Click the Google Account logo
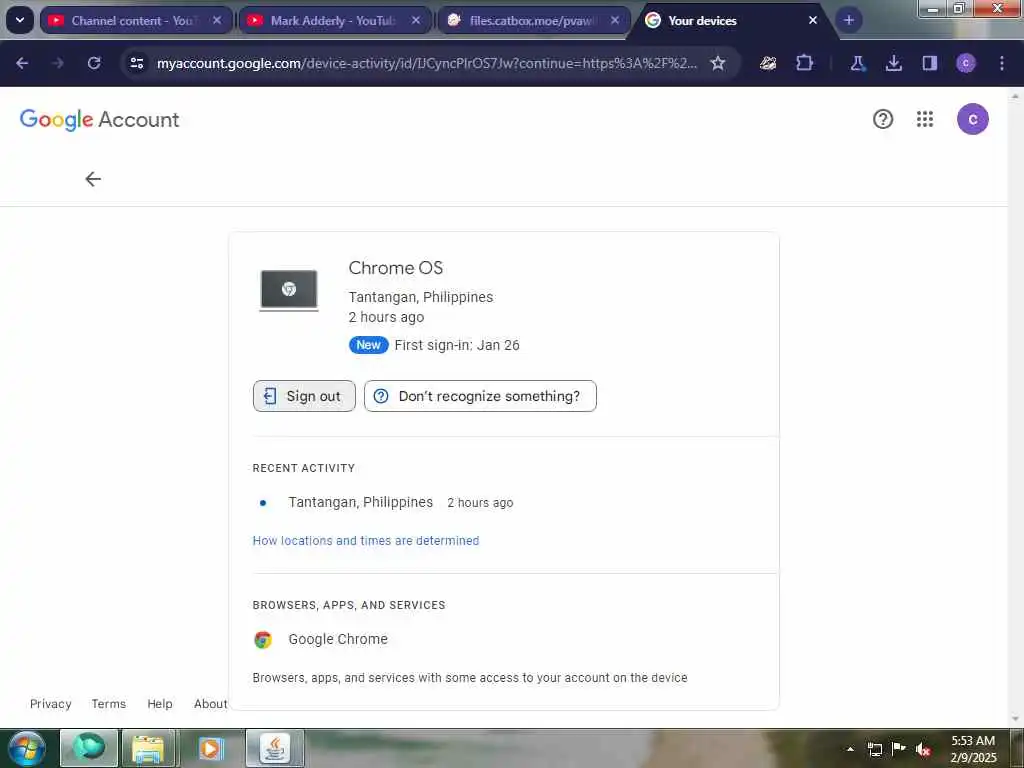This screenshot has height=768, width=1024. click(x=99, y=120)
